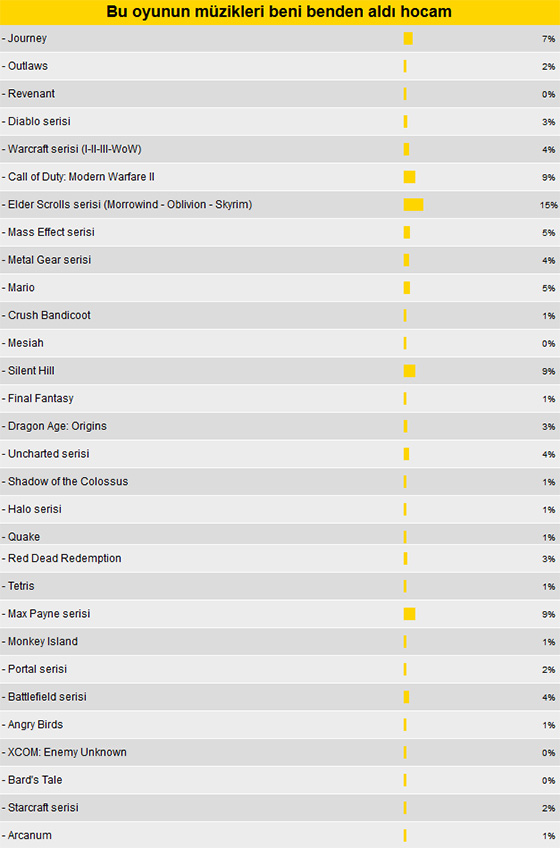This screenshot has height=848, width=560.
Task: Click the Arcanum poll option
Action: tap(280, 835)
